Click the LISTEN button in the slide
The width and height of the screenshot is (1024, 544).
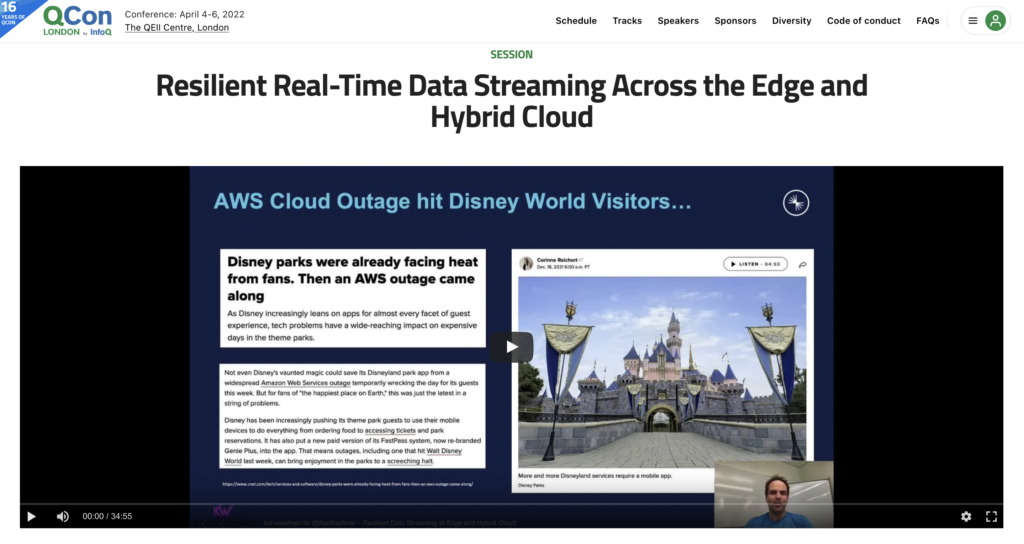tap(755, 264)
